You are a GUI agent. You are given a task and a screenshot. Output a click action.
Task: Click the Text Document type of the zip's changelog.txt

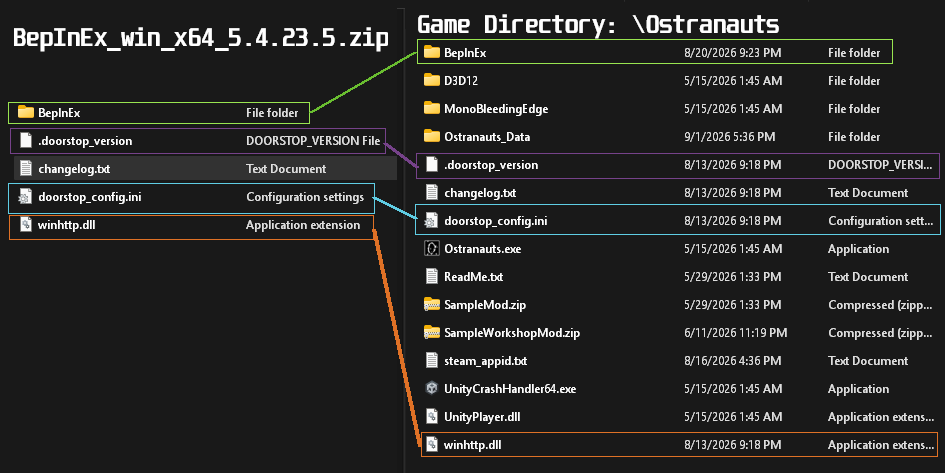tap(286, 169)
